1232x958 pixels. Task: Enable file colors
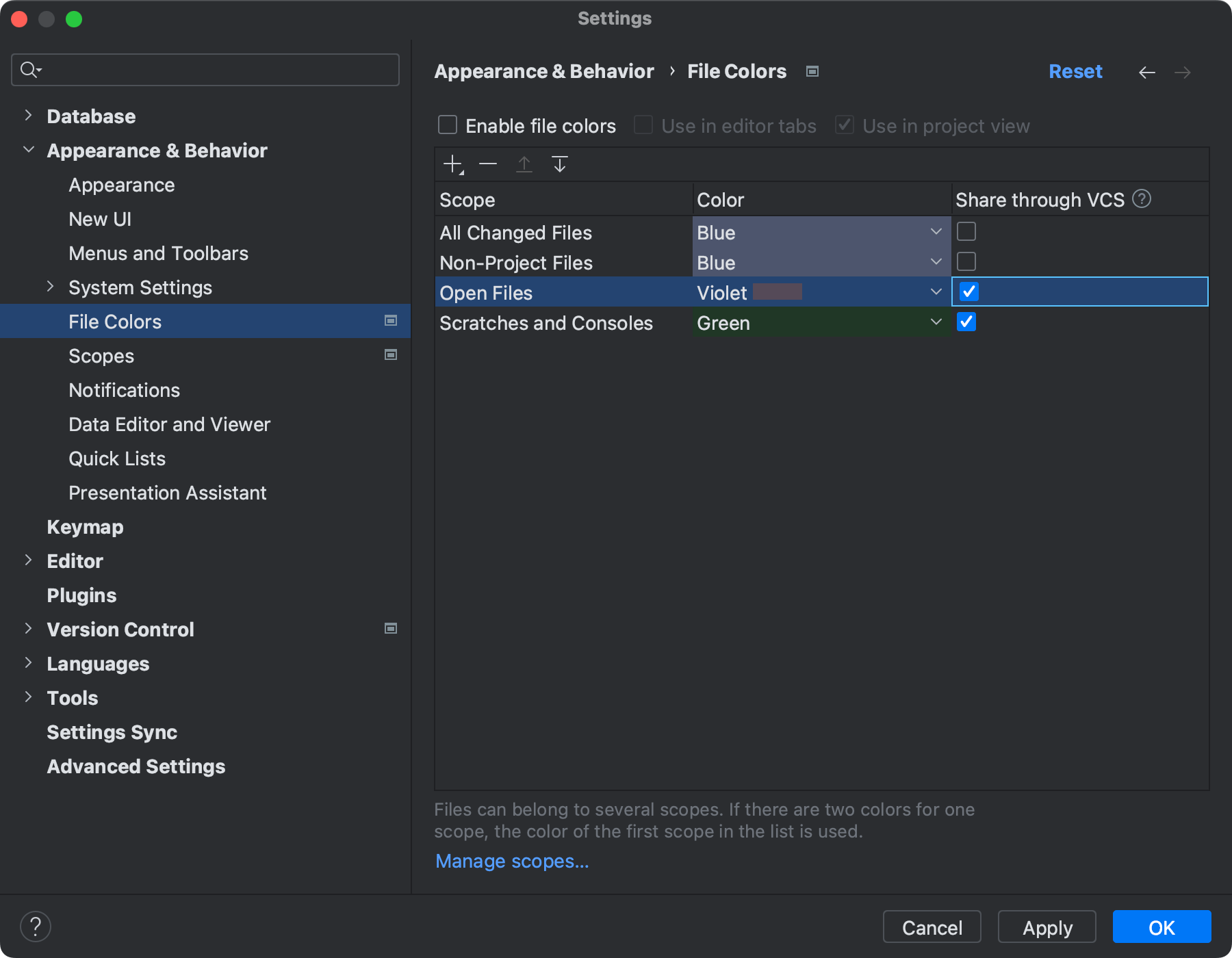pos(448,125)
